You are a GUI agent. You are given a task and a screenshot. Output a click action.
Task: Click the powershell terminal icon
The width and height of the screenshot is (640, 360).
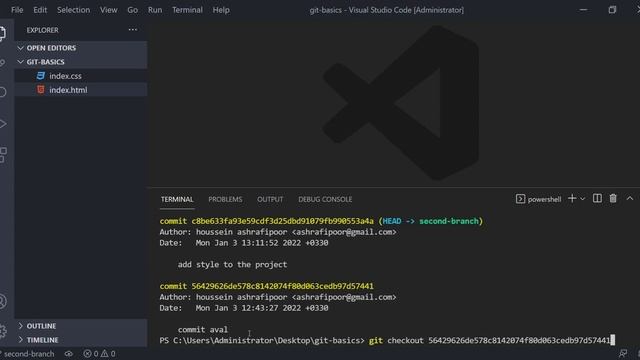point(520,199)
